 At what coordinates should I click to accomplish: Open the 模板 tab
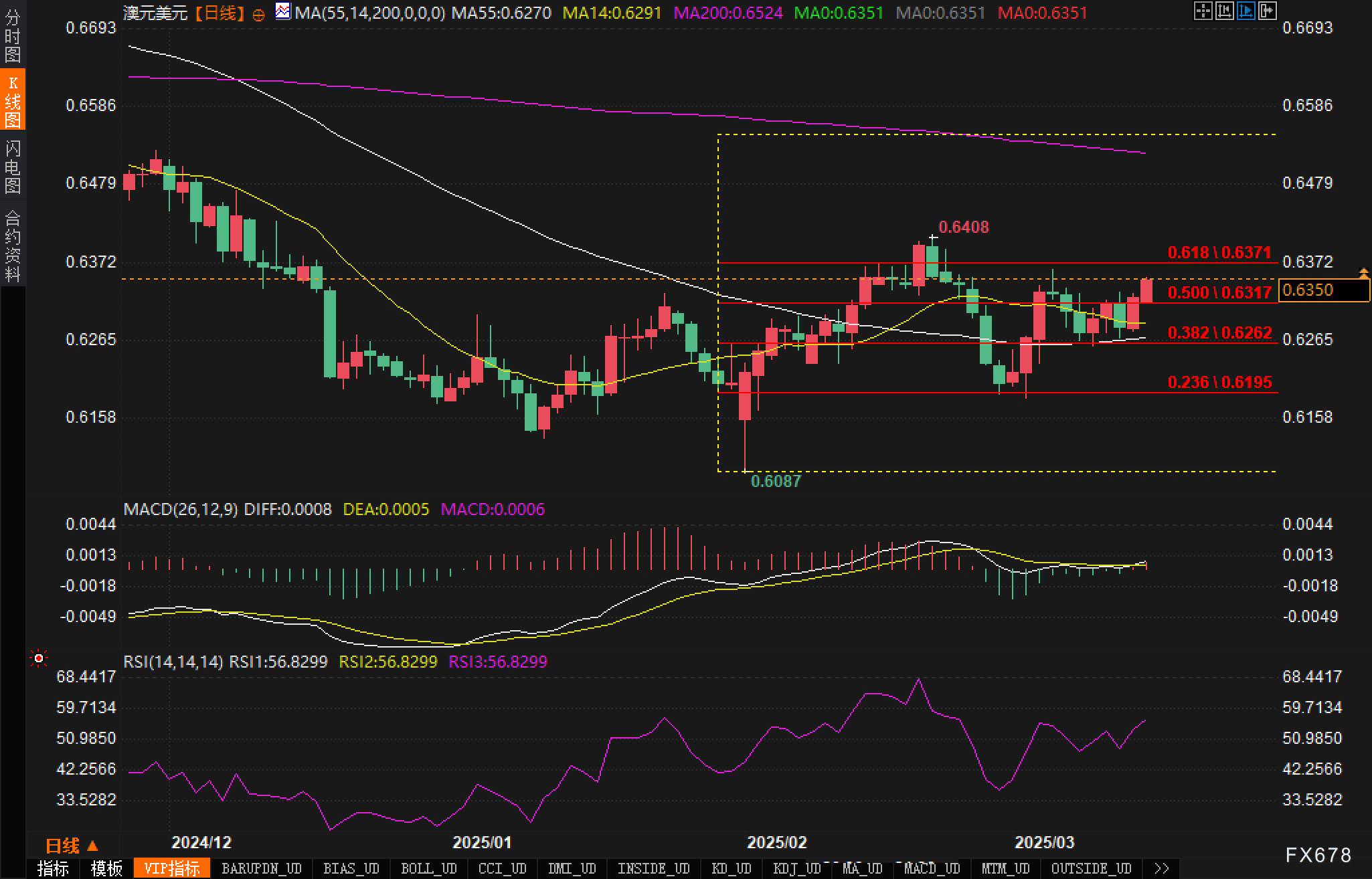(106, 868)
